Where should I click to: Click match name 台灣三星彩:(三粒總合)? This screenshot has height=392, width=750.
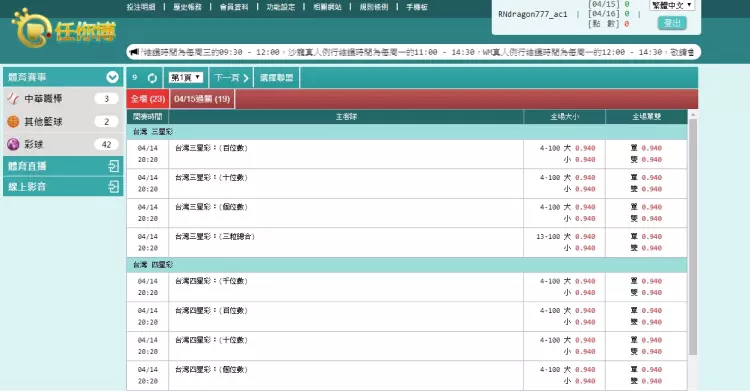[x=215, y=237]
